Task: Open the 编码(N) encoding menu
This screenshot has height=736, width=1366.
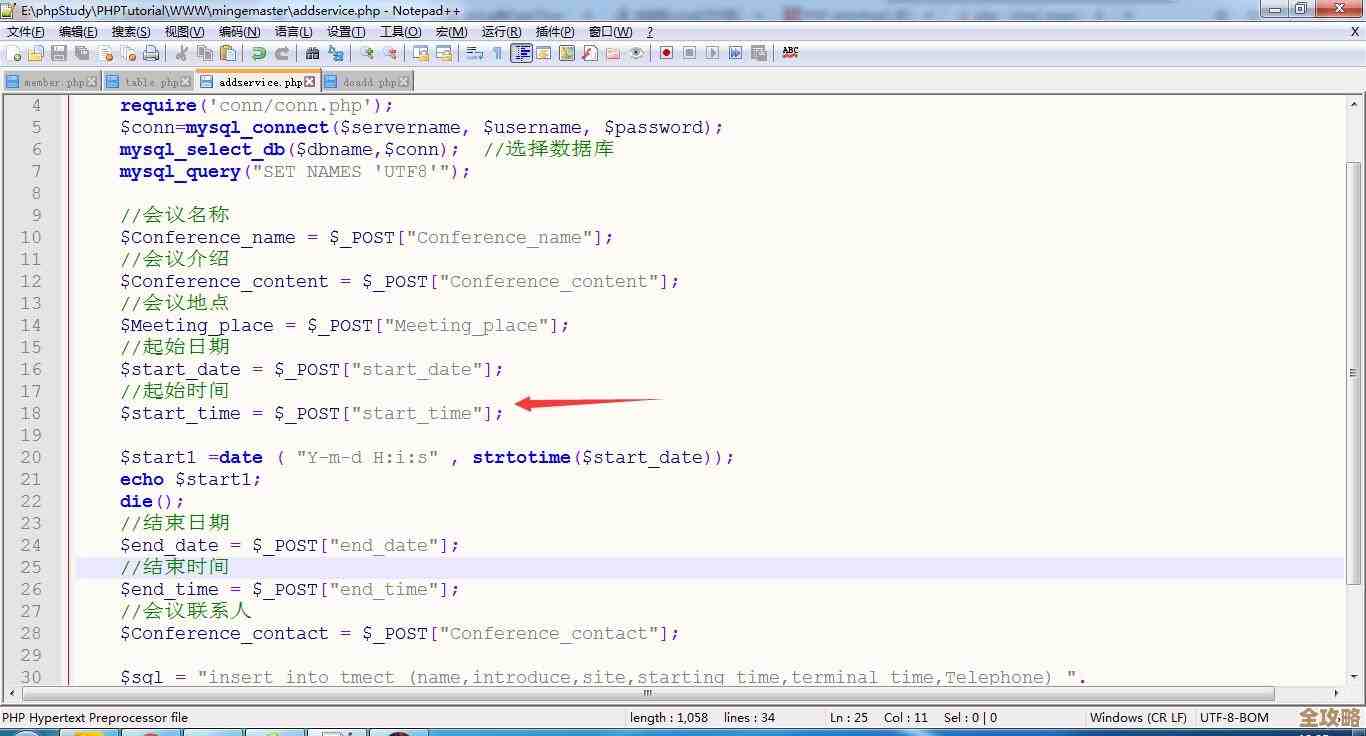Action: (x=239, y=32)
